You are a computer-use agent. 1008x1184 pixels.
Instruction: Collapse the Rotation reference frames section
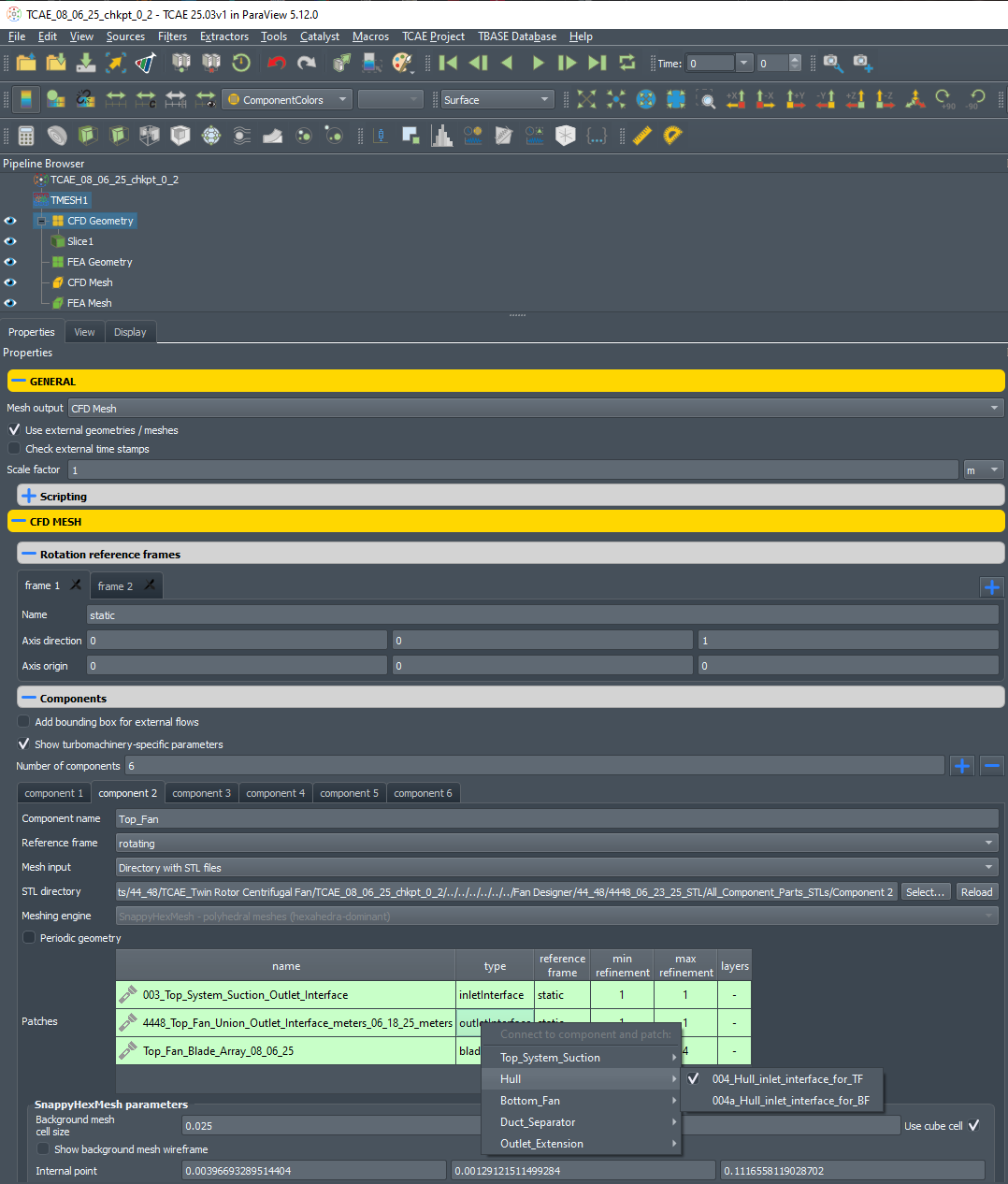[x=29, y=555]
